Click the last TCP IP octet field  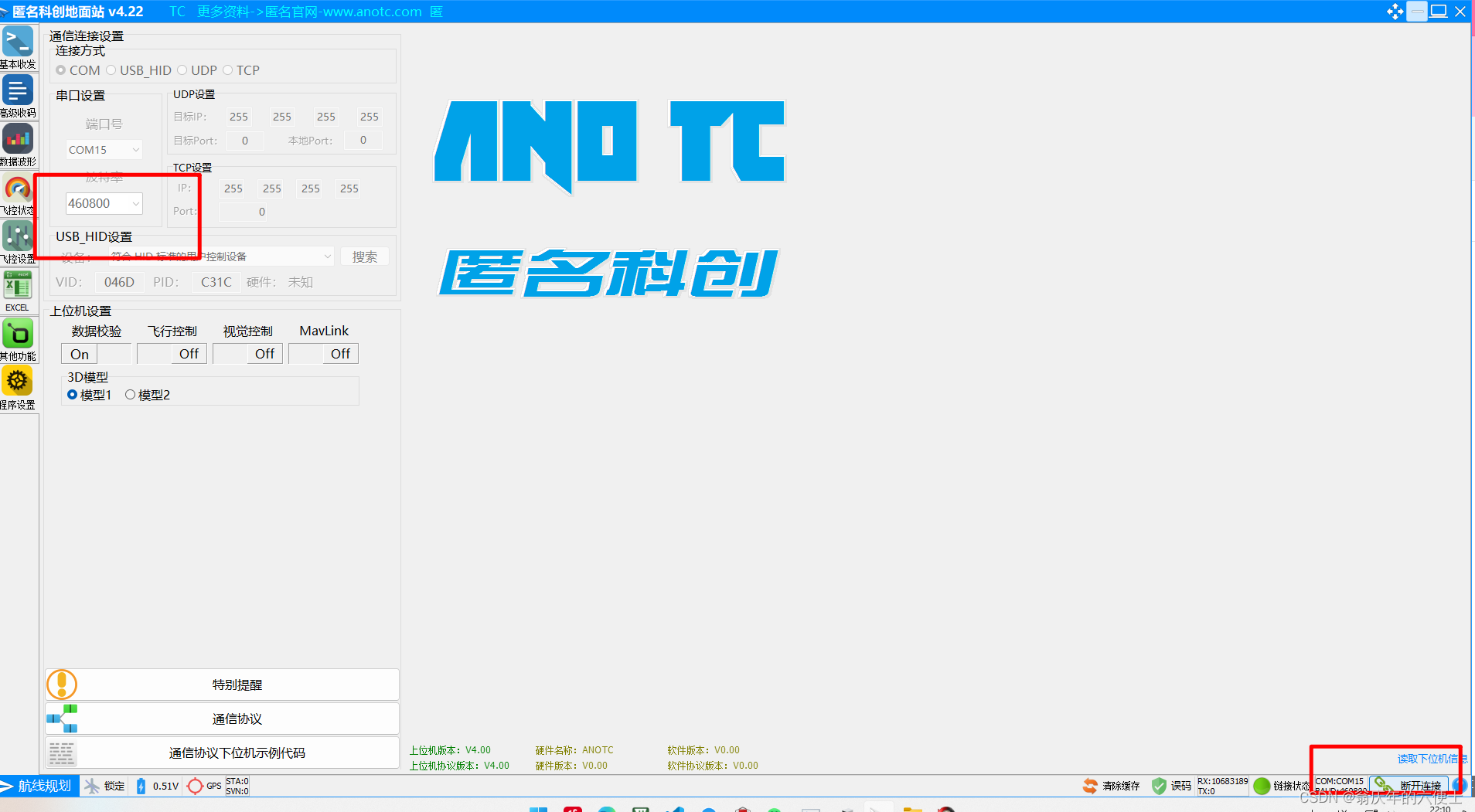pyautogui.click(x=349, y=189)
